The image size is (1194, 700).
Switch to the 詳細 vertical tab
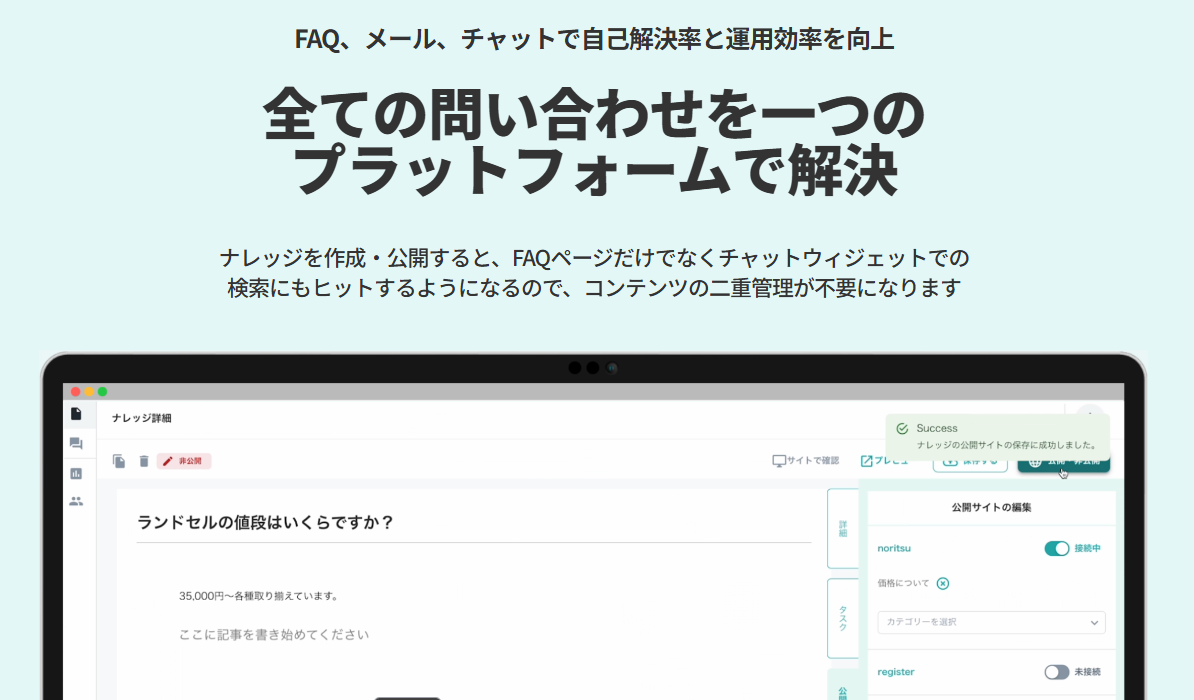point(842,529)
